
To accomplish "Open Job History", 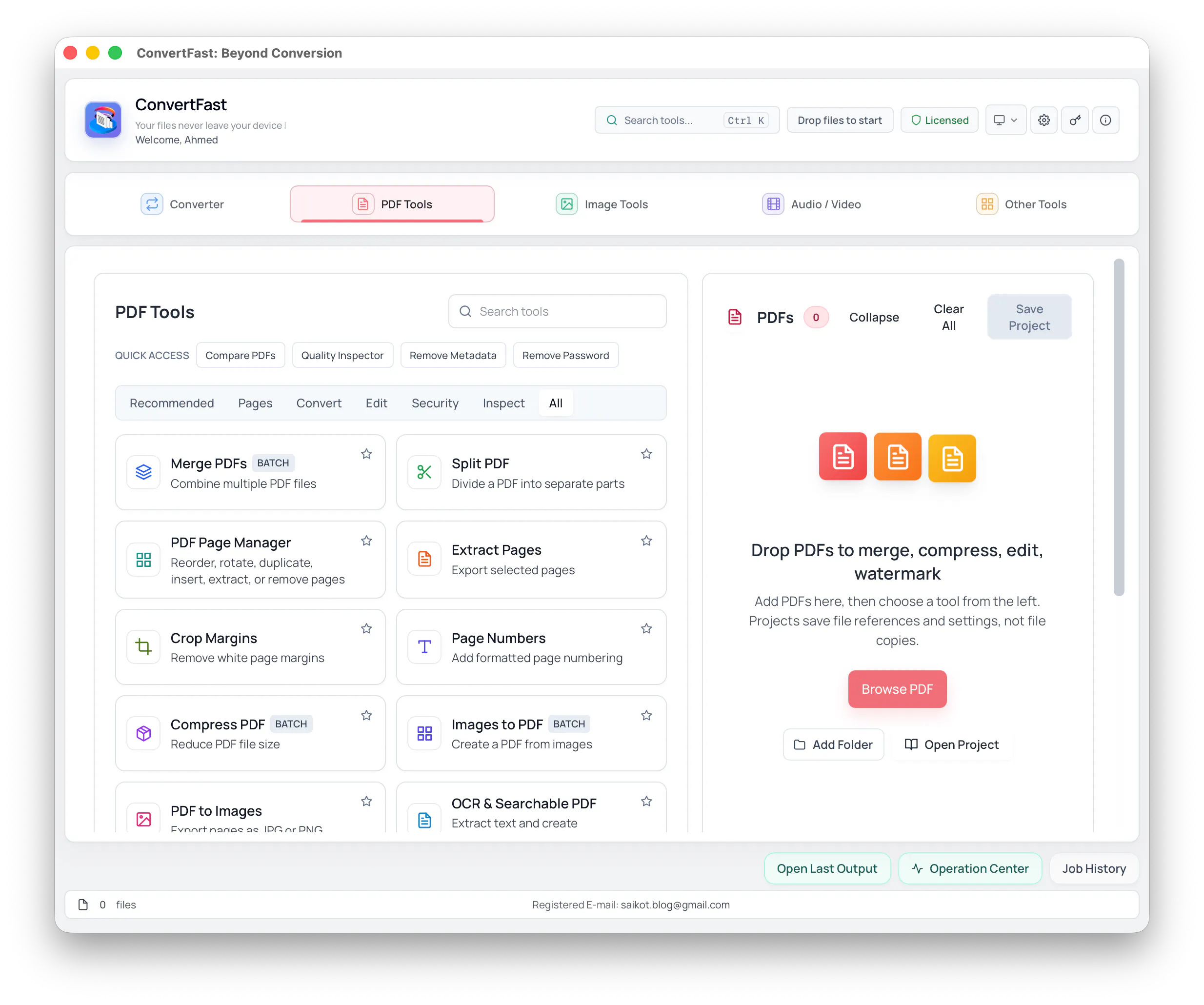I will (1094, 868).
